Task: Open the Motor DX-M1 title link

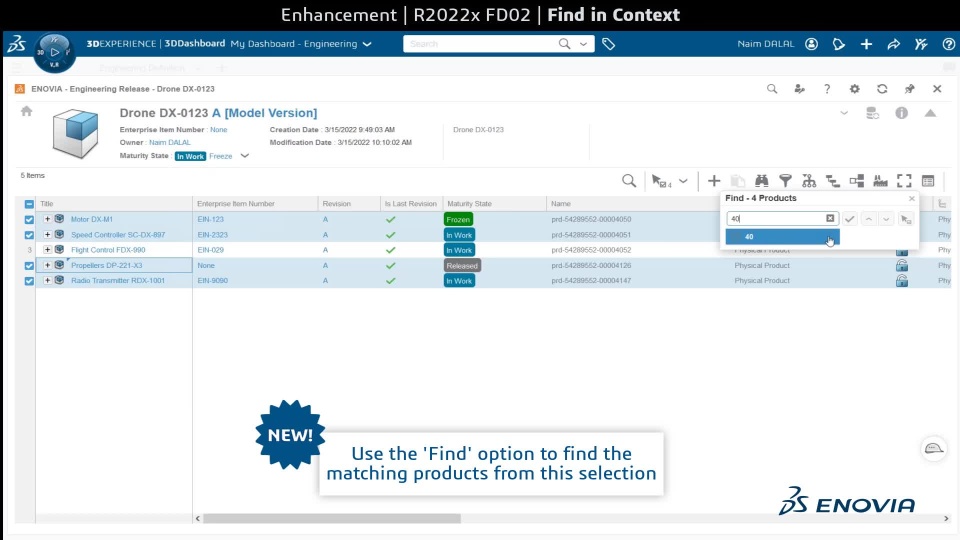Action: [92, 219]
